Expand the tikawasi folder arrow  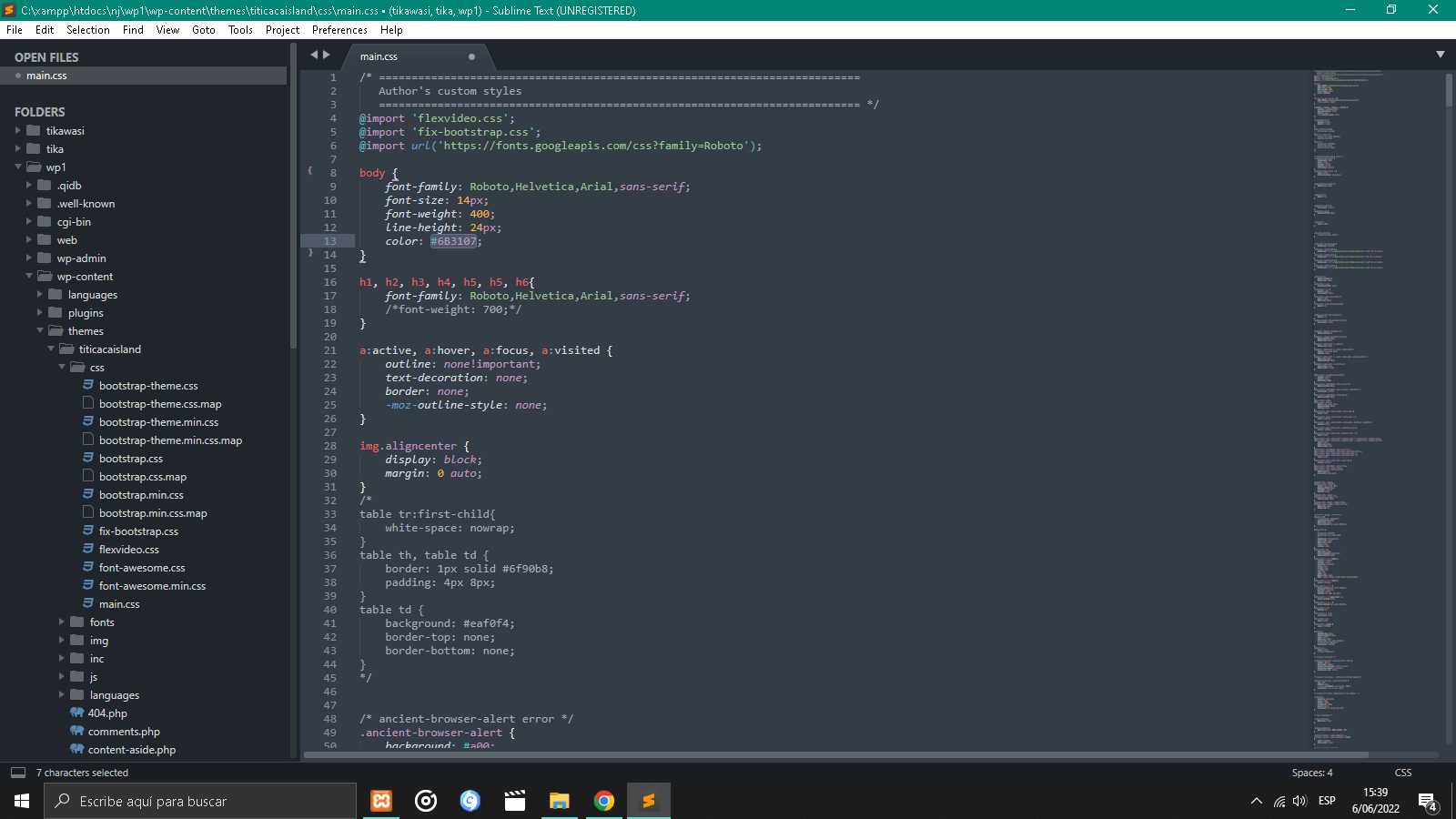click(18, 131)
